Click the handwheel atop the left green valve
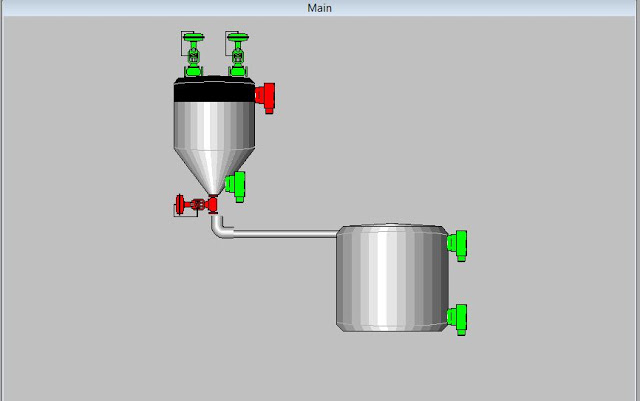 click(193, 38)
